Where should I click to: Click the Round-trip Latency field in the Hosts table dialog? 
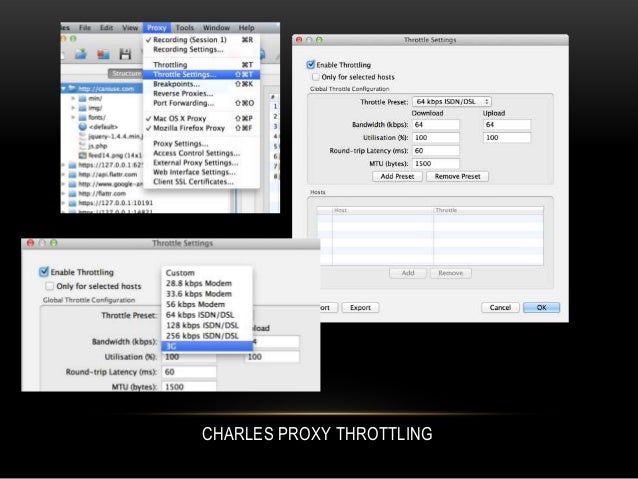coord(436,151)
